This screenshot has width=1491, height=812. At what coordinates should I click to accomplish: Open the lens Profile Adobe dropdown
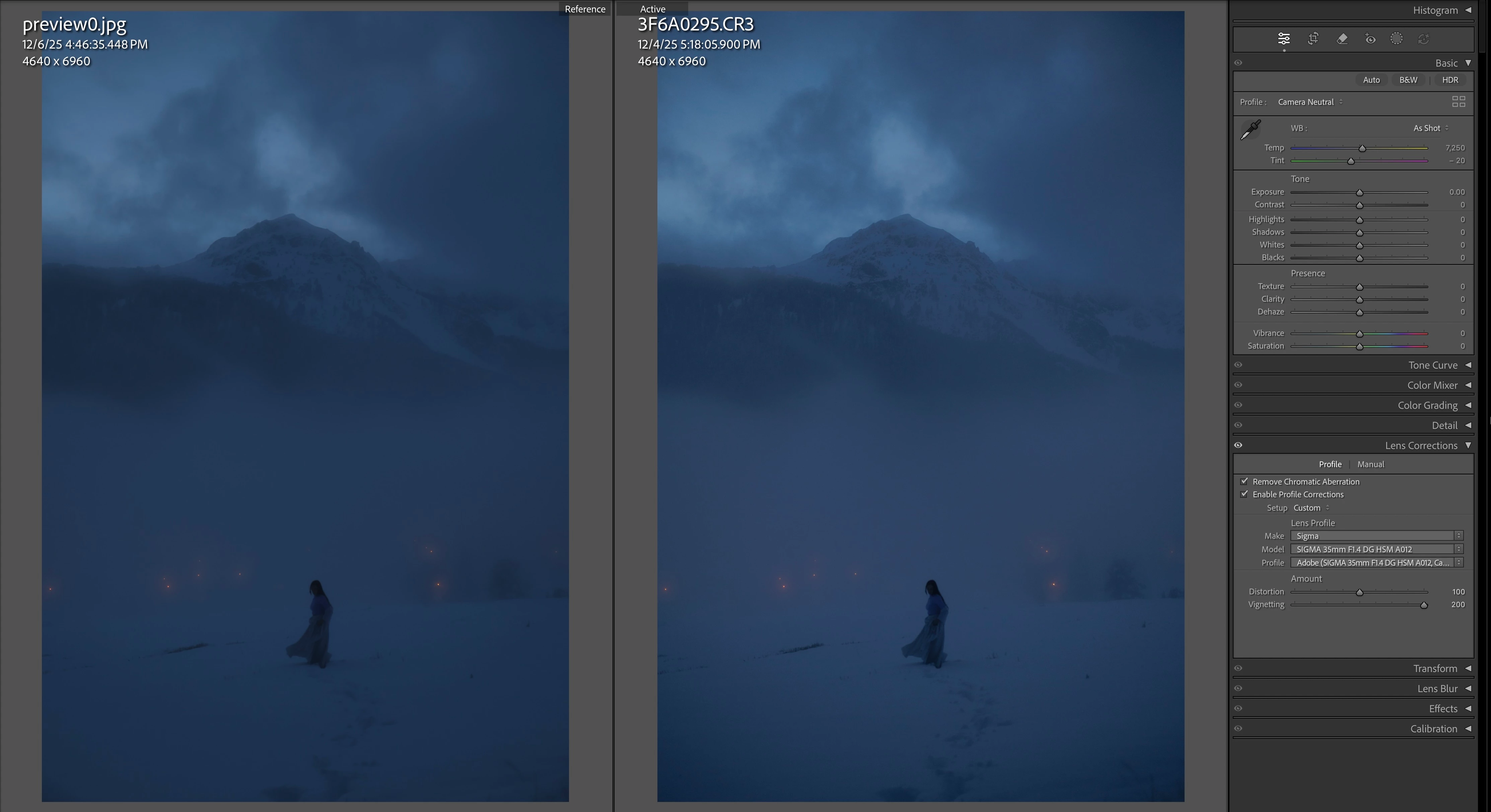(1376, 562)
